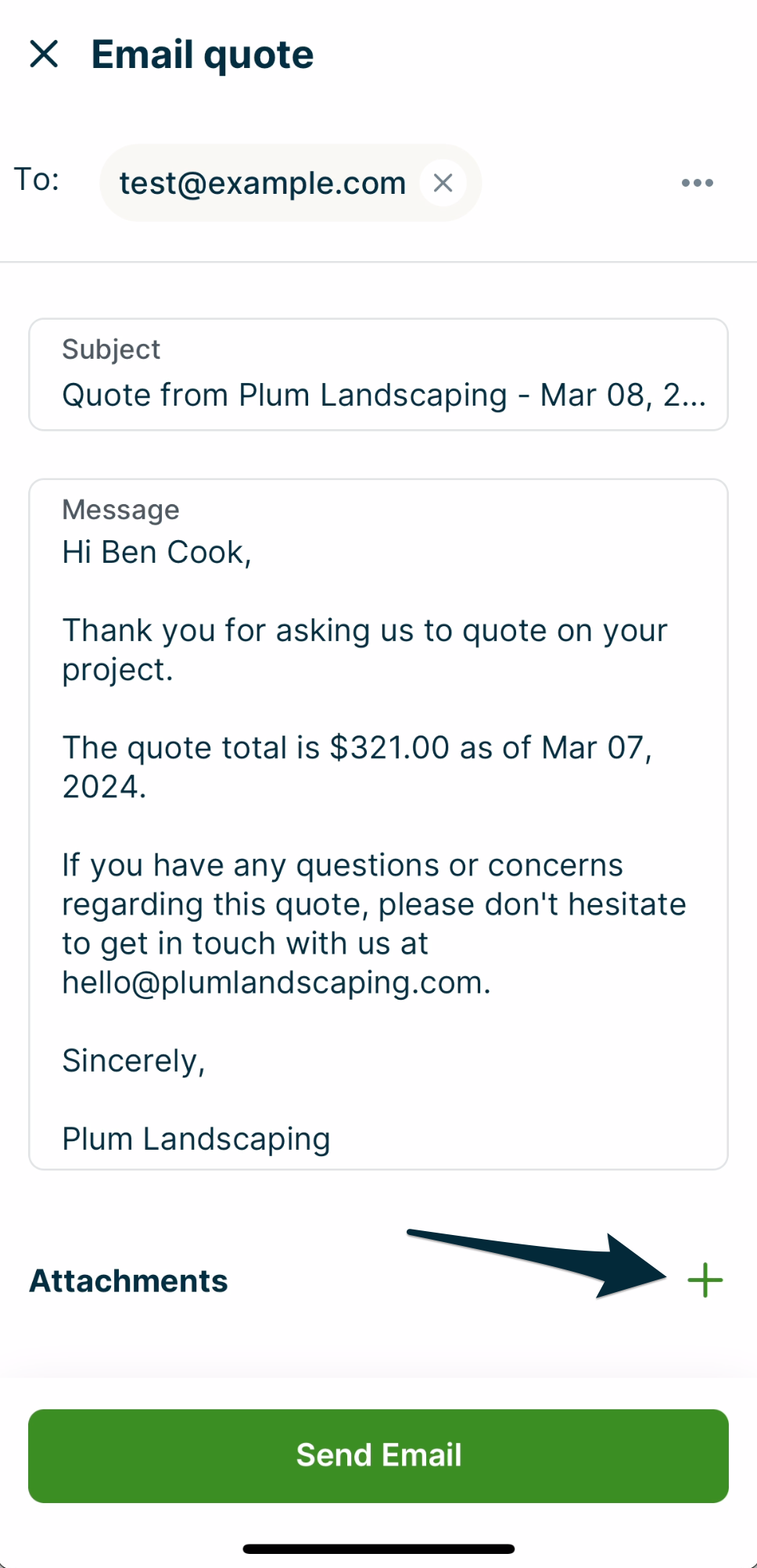Viewport: 757px width, 1568px height.
Task: Place cursor on "Hi Ben Cook," greeting
Action: (x=156, y=553)
